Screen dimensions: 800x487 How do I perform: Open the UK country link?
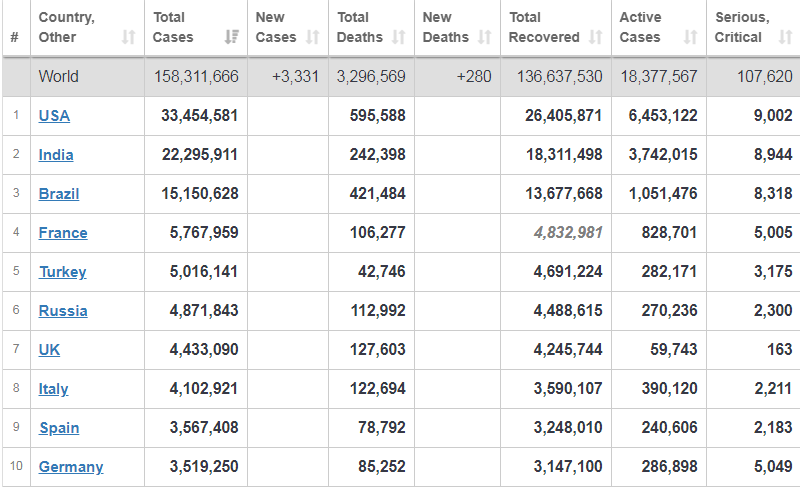49,350
